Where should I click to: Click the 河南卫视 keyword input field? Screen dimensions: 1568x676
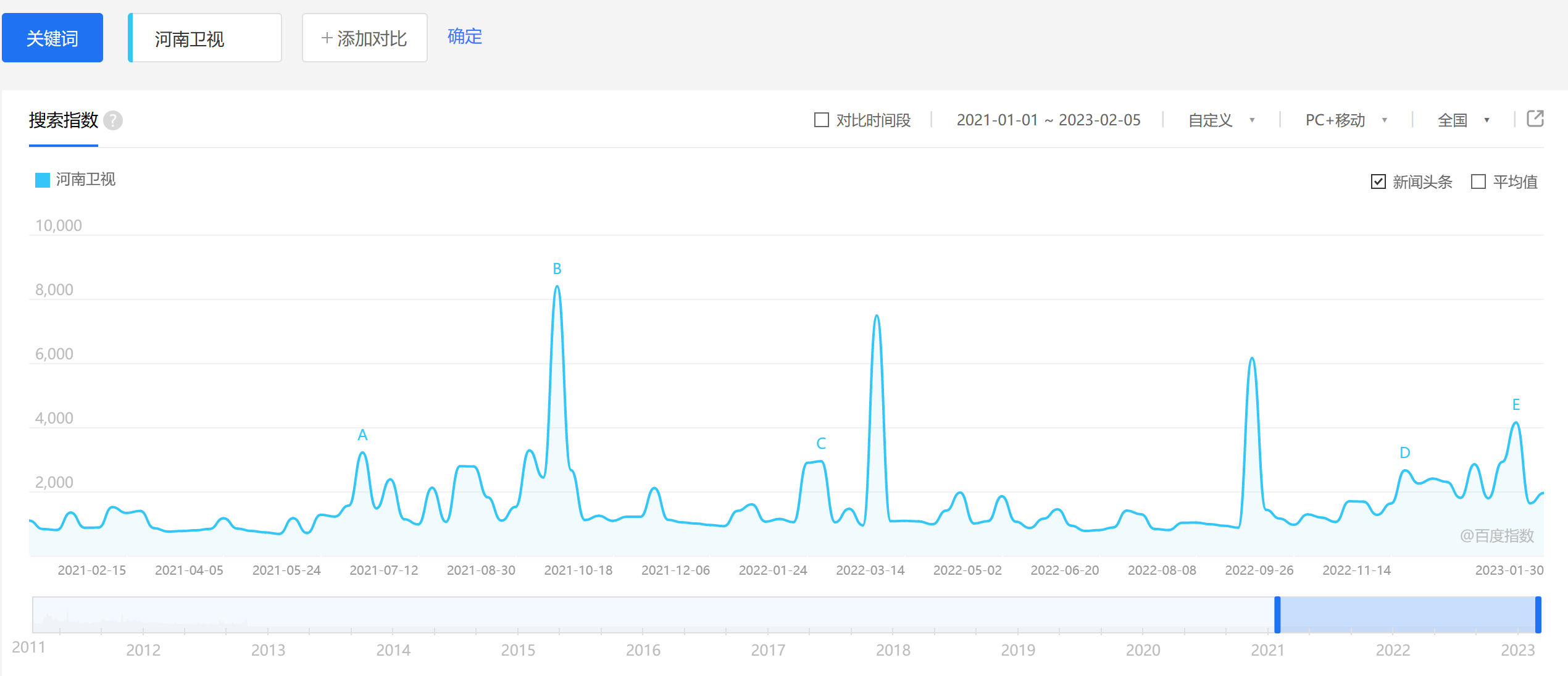coord(205,38)
